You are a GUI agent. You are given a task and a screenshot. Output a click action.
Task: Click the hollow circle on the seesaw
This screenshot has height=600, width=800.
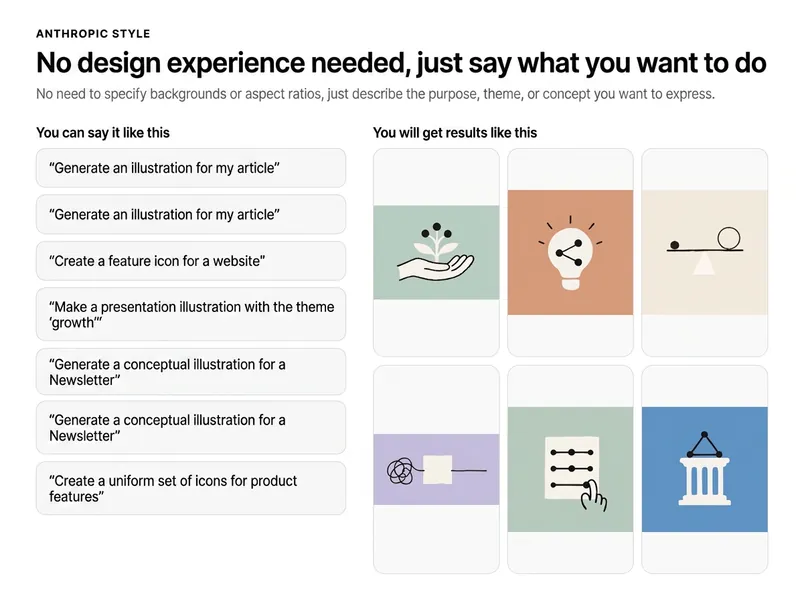point(729,238)
